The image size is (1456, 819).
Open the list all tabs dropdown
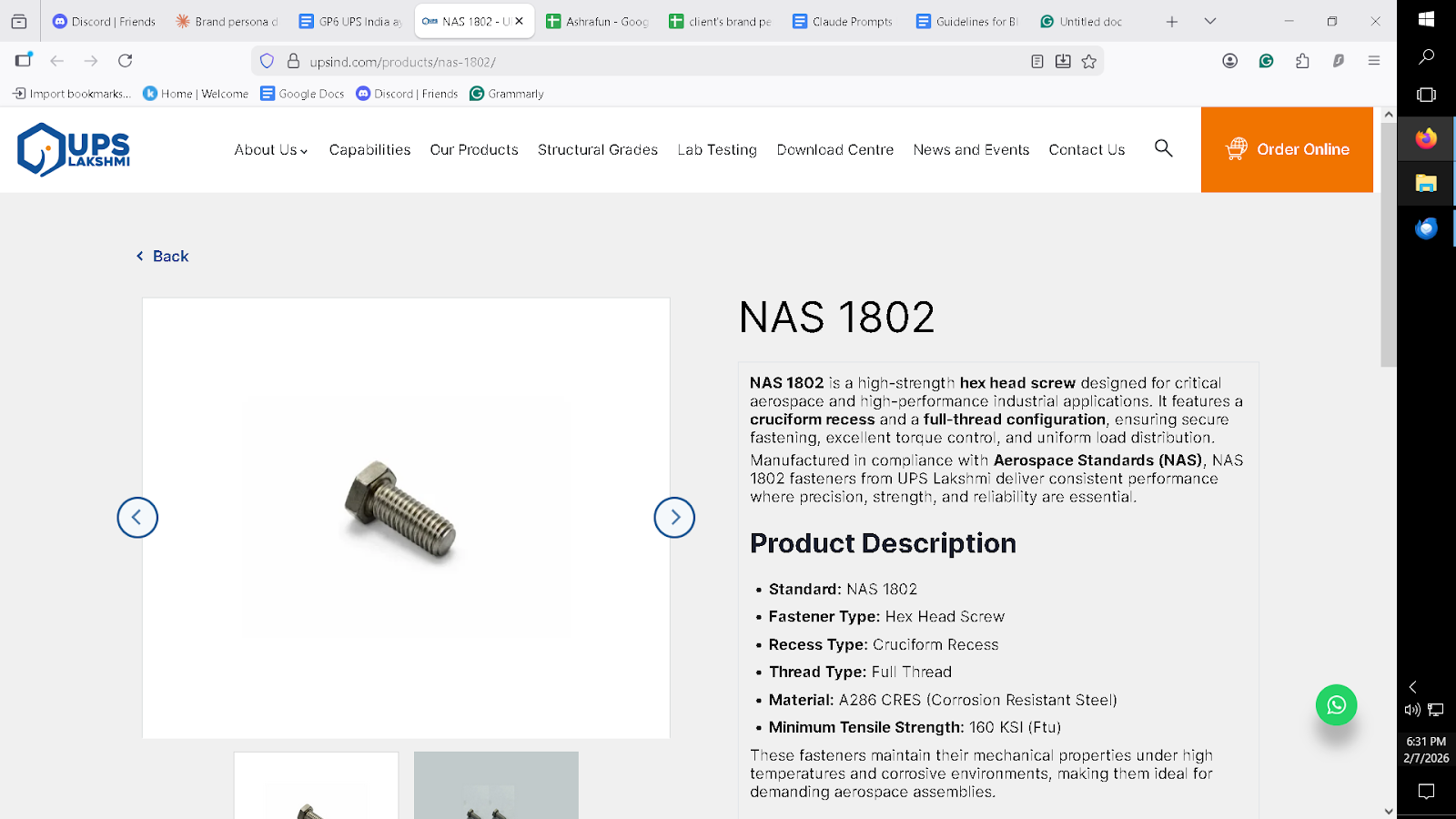pyautogui.click(x=1210, y=21)
